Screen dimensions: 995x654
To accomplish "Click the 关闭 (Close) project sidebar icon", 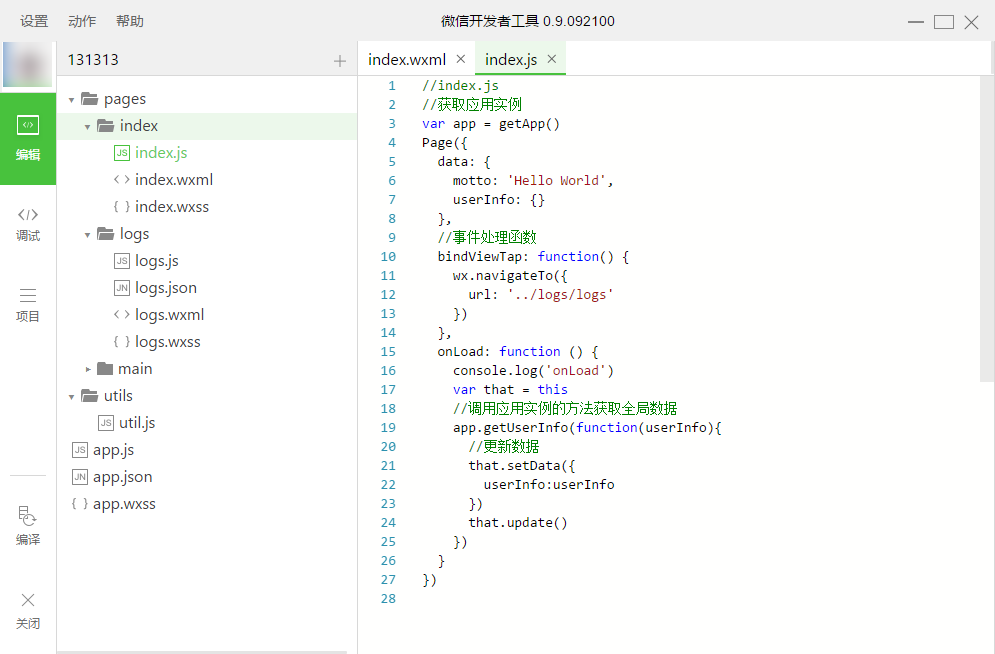I will coord(28,610).
